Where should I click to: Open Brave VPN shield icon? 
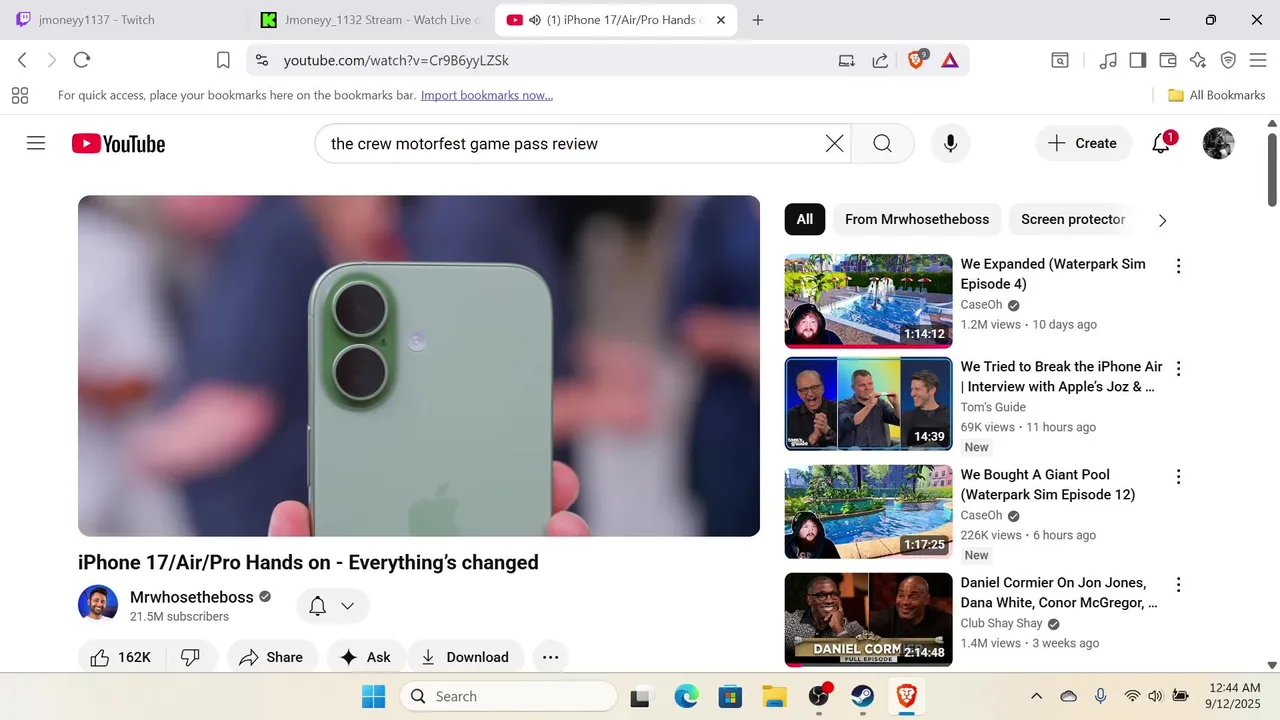point(1228,60)
